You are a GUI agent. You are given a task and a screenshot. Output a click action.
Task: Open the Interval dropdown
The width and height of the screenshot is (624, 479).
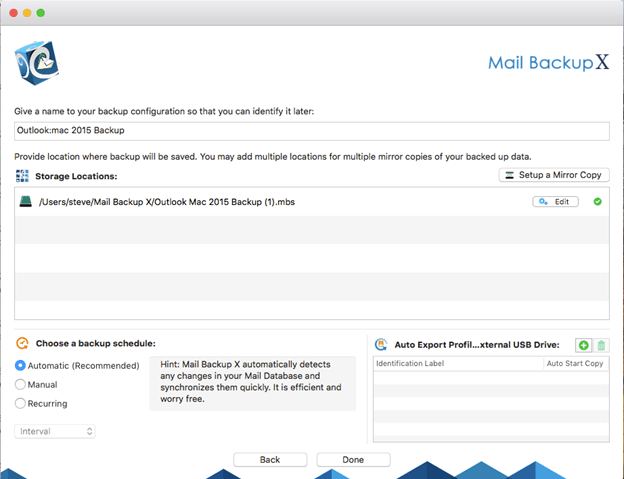[x=55, y=431]
